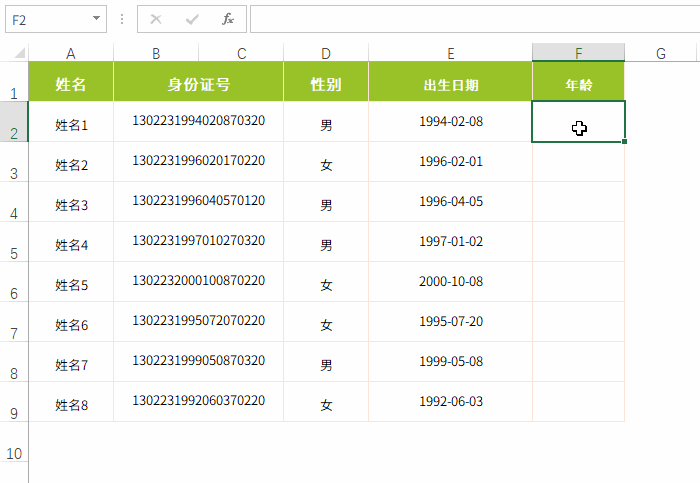This screenshot has height=483, width=700.
Task: Select column G header
Action: tap(661, 54)
